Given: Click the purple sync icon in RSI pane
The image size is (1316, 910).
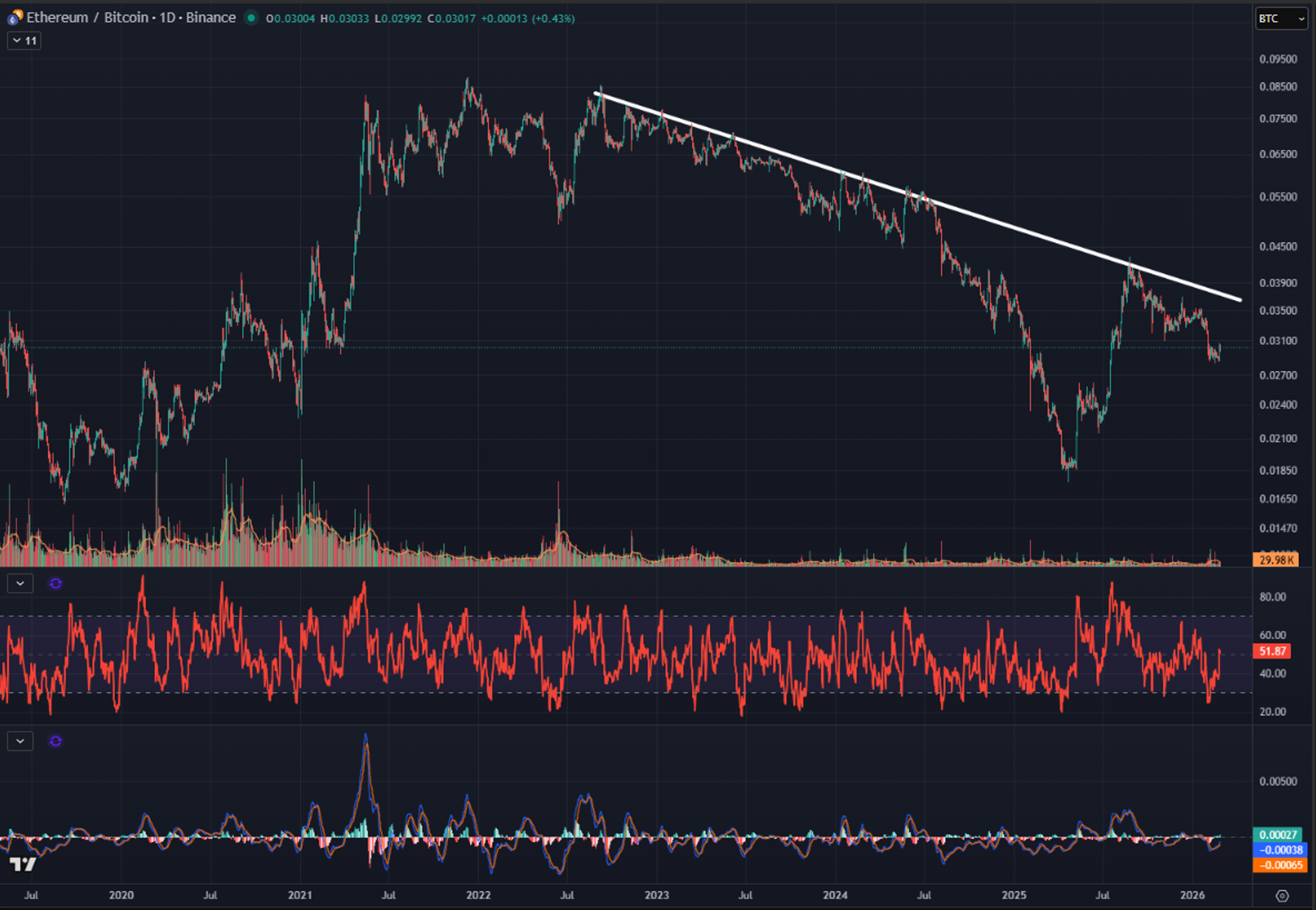Looking at the screenshot, I should (x=55, y=583).
